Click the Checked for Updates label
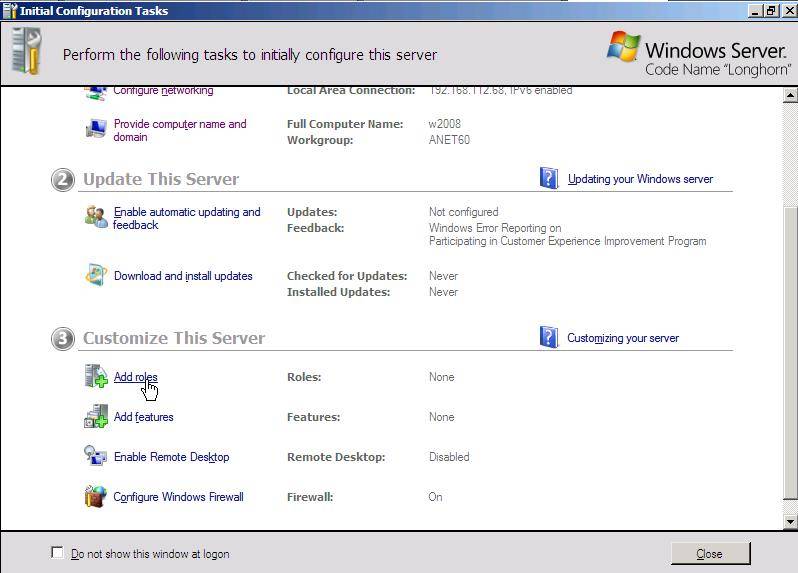 347,276
